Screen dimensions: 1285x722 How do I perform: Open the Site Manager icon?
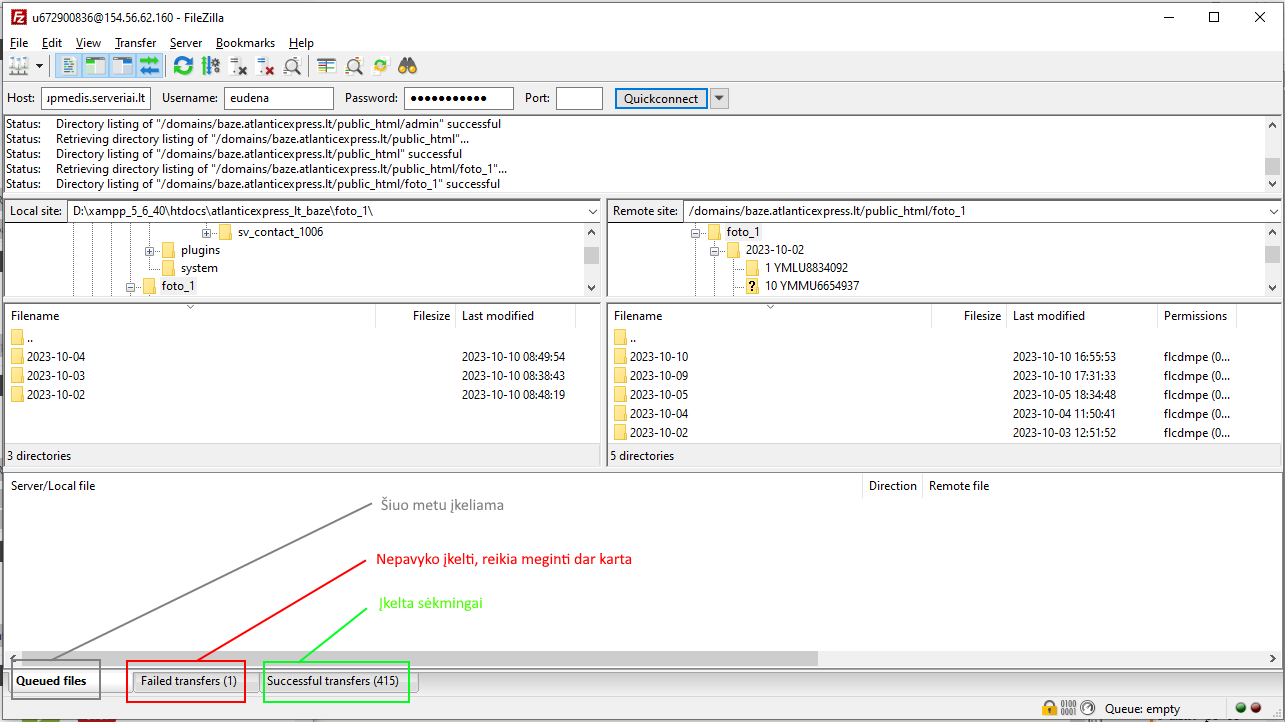coord(19,66)
